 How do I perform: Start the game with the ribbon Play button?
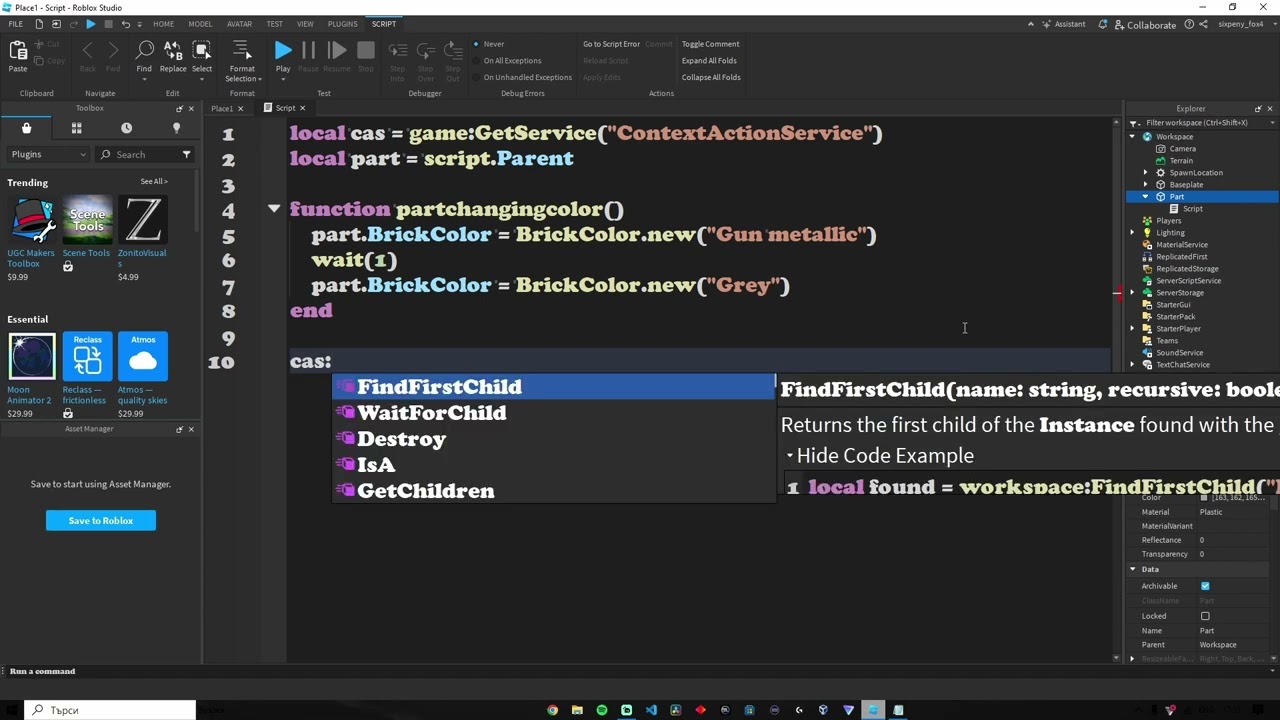(283, 51)
